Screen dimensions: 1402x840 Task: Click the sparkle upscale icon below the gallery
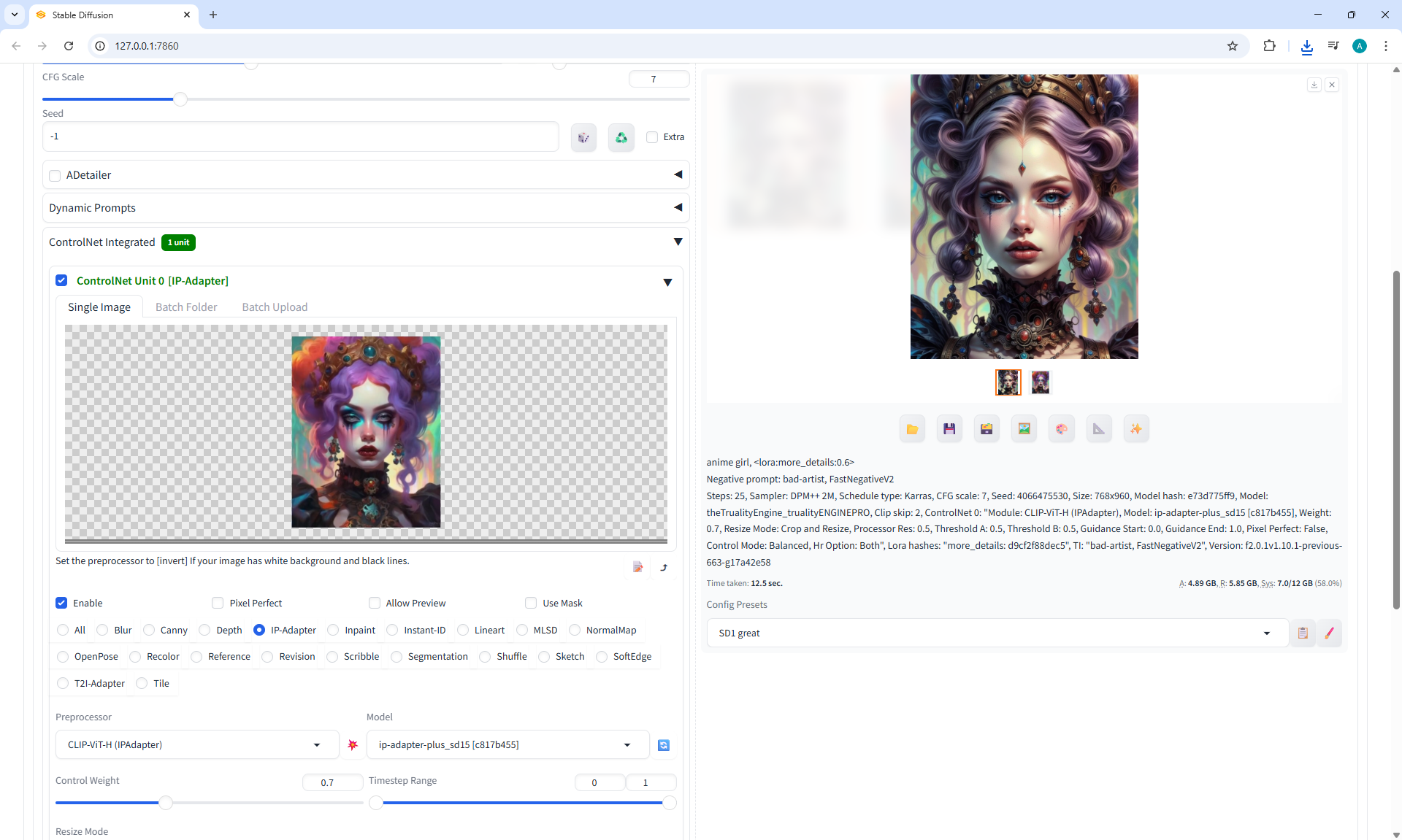[x=1135, y=429]
